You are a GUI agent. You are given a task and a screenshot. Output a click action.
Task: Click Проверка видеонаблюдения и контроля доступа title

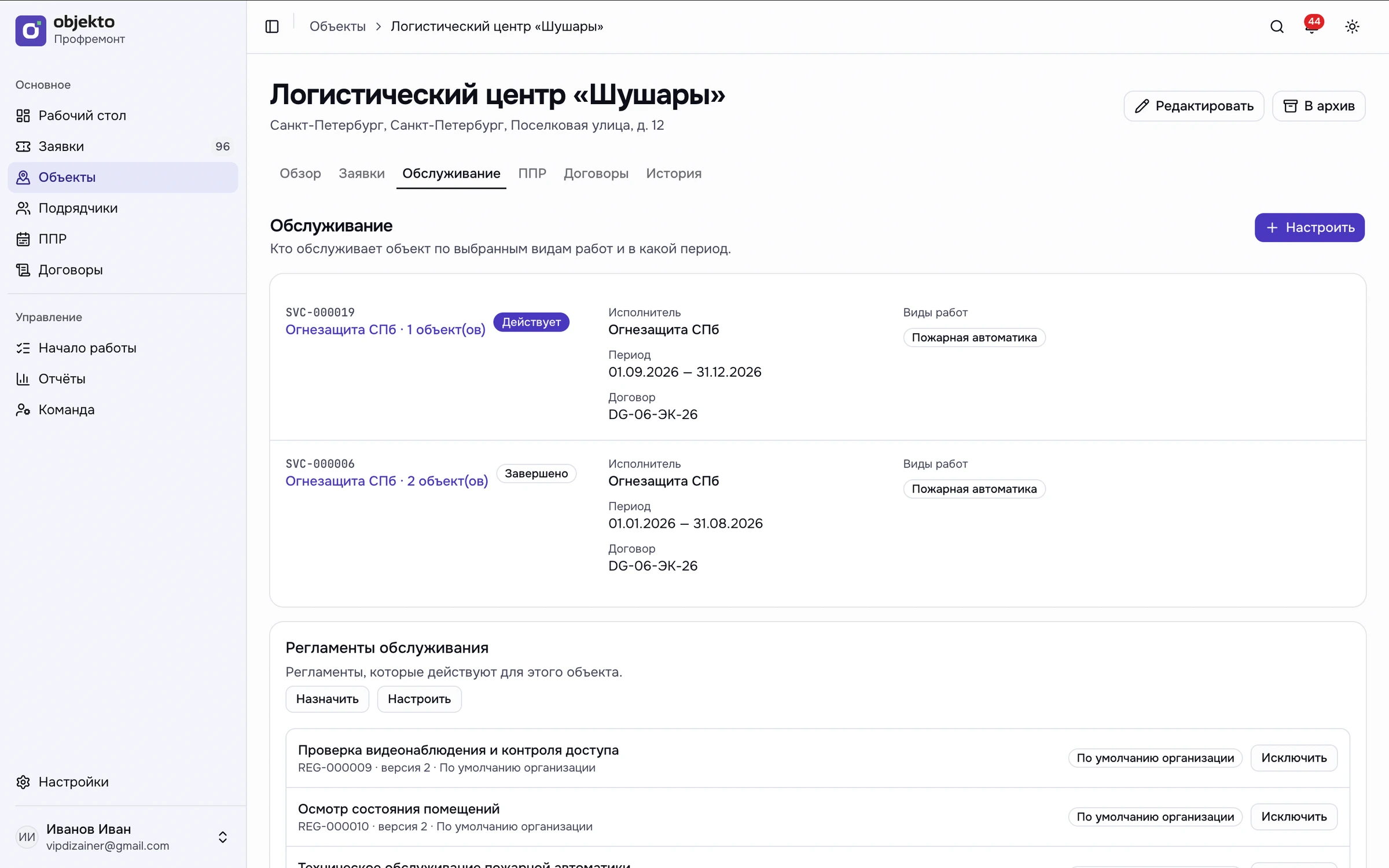tap(458, 751)
